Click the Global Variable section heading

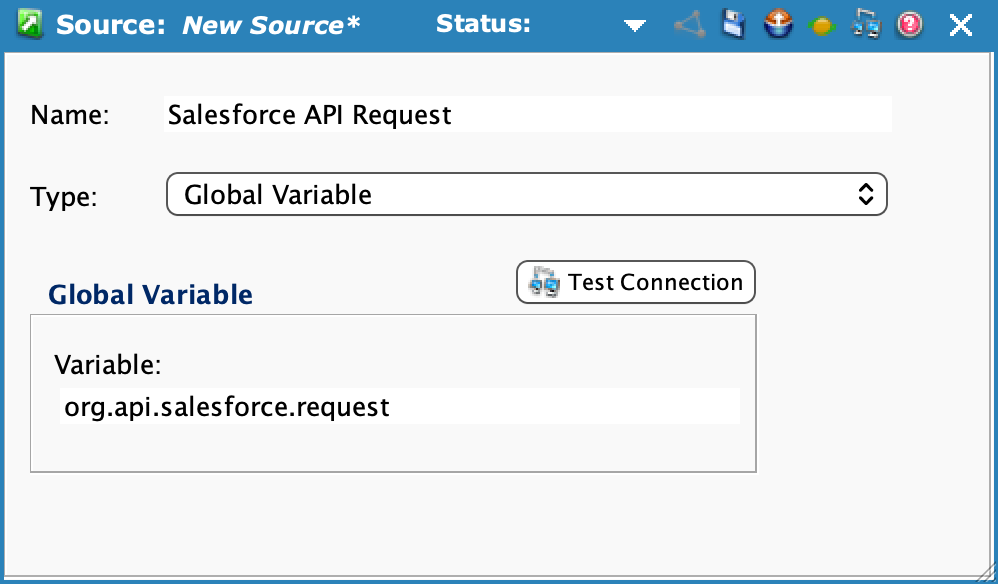(x=150, y=295)
